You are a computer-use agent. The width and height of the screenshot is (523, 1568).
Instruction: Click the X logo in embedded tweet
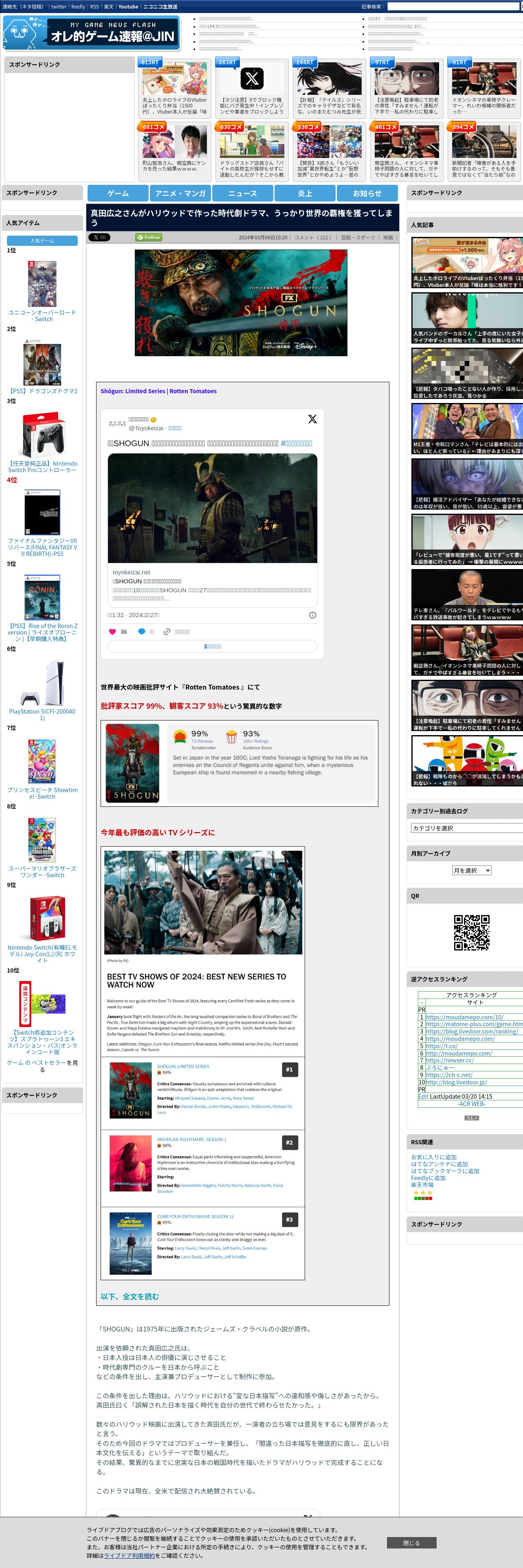tap(312, 419)
